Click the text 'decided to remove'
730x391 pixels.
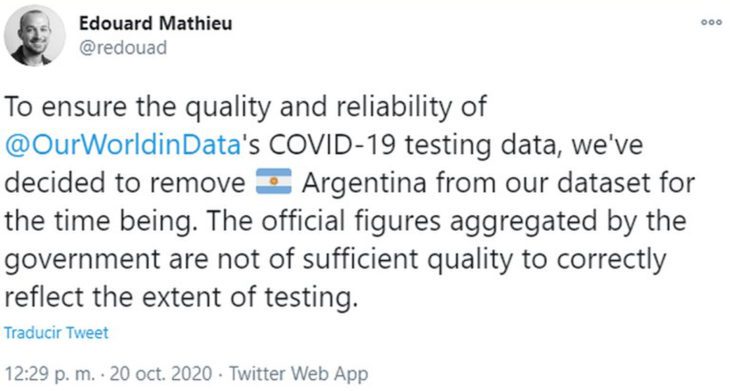(125, 182)
